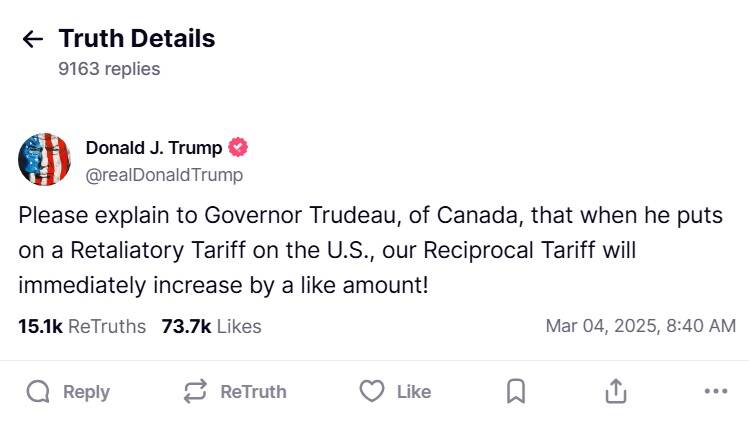Click the Like text label
The image size is (749, 437).
pos(413,392)
